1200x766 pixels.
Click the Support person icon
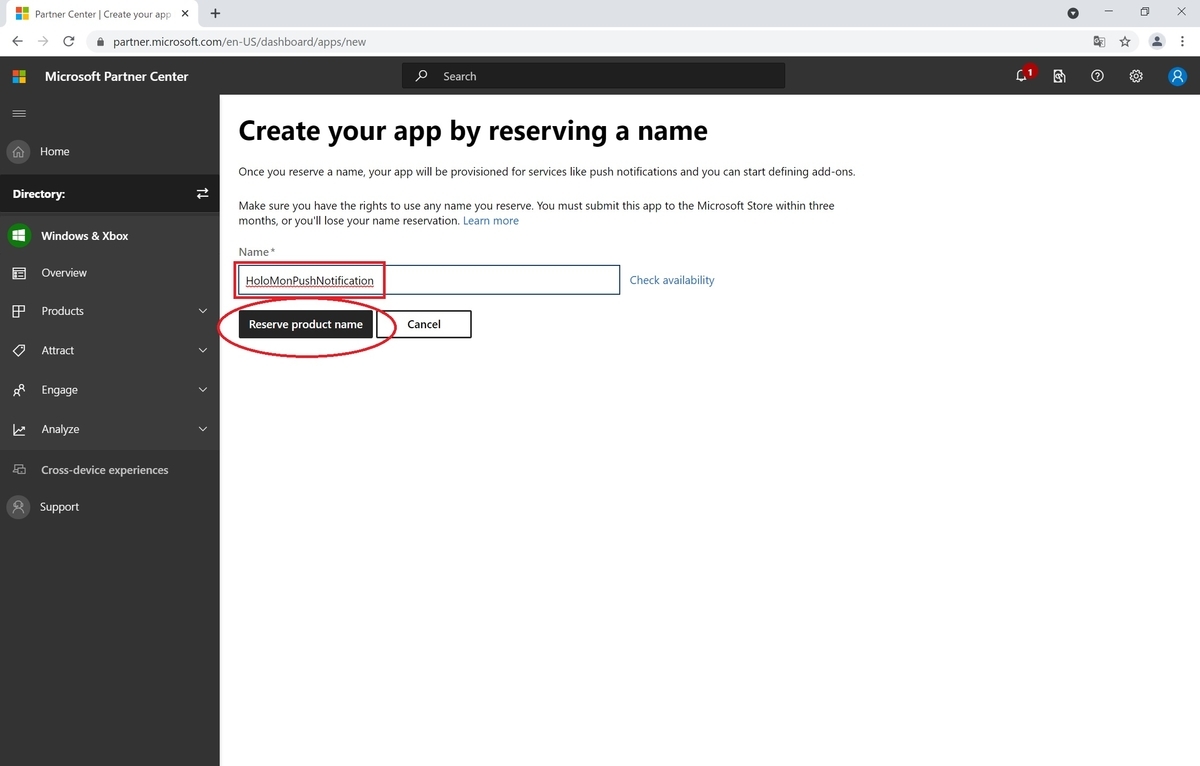coord(18,507)
